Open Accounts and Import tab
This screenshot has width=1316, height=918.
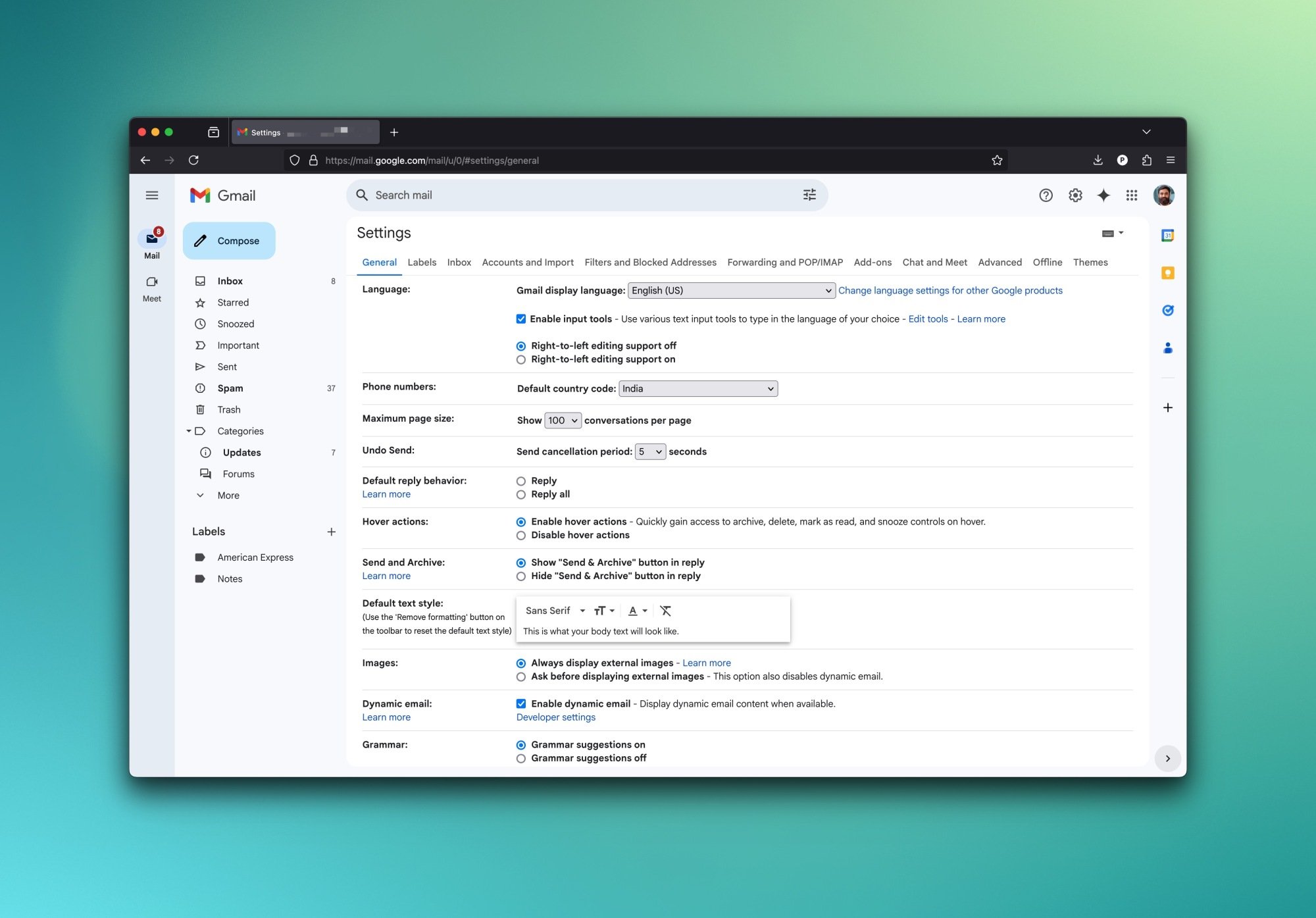pyautogui.click(x=528, y=263)
